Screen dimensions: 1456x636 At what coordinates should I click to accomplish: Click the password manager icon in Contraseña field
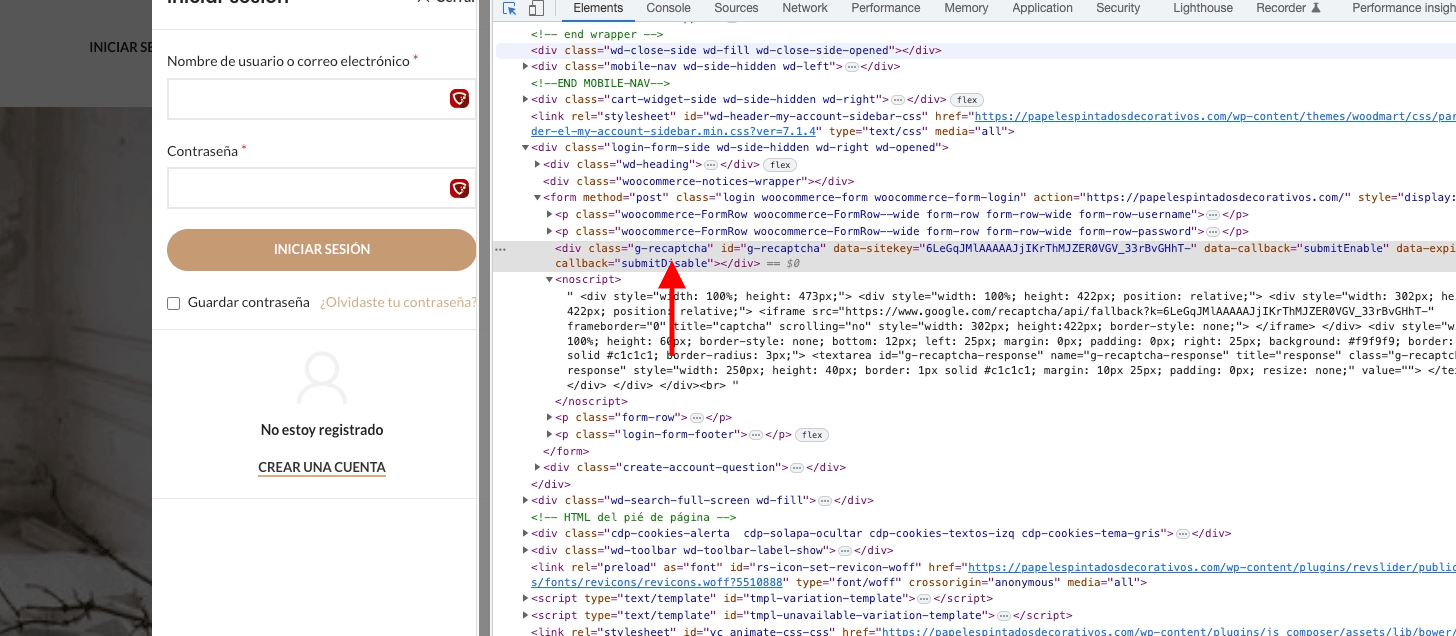[x=459, y=188]
